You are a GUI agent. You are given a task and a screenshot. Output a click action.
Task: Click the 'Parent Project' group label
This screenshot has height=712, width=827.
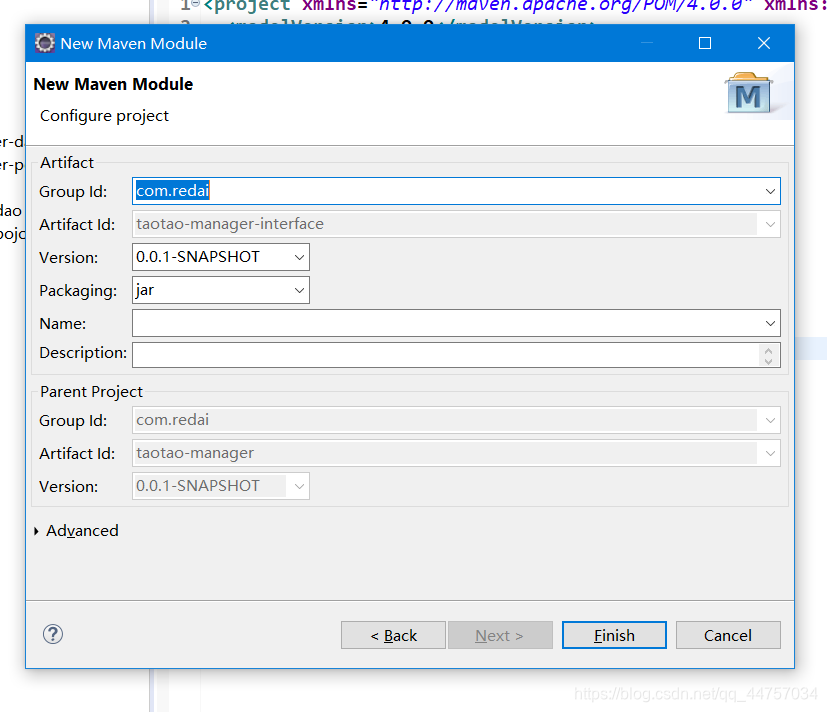tap(91, 392)
